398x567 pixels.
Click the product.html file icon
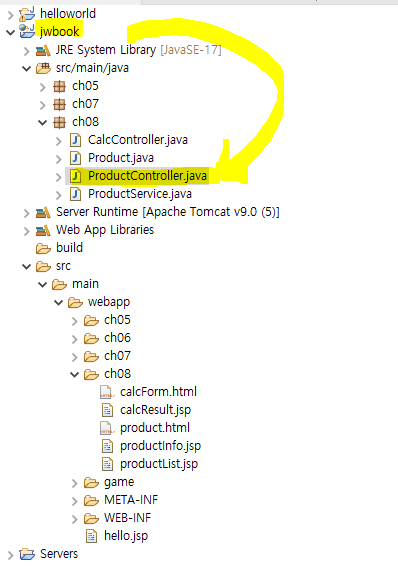[107, 428]
